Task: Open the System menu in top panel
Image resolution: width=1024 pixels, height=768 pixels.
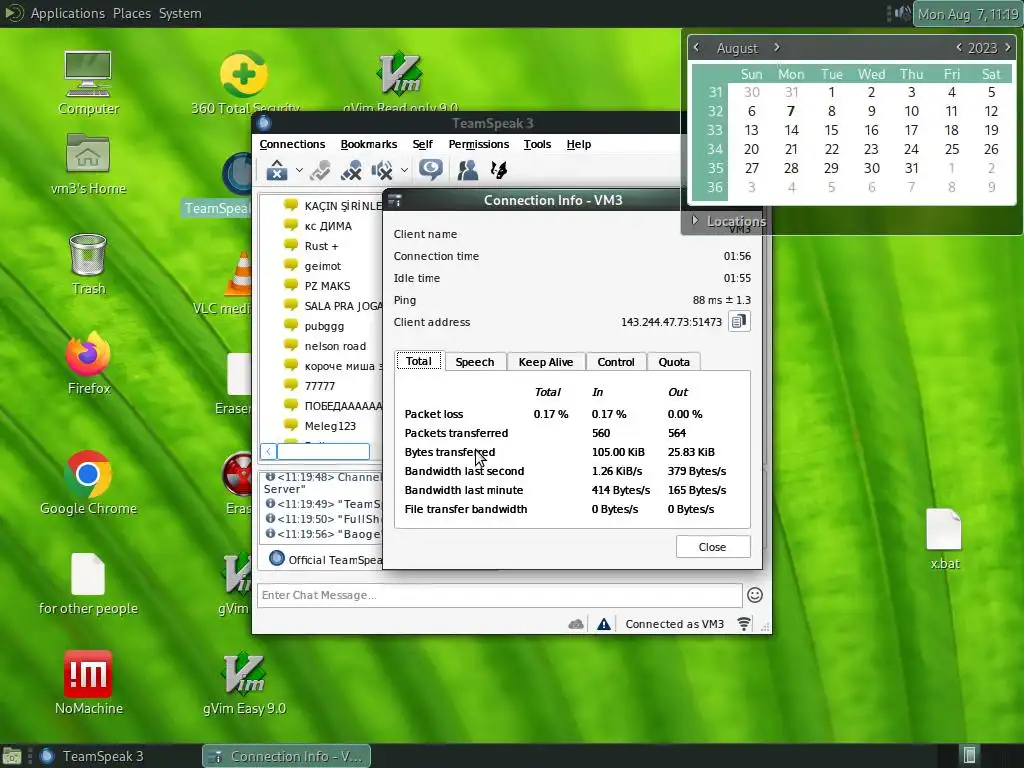Action: (x=180, y=13)
